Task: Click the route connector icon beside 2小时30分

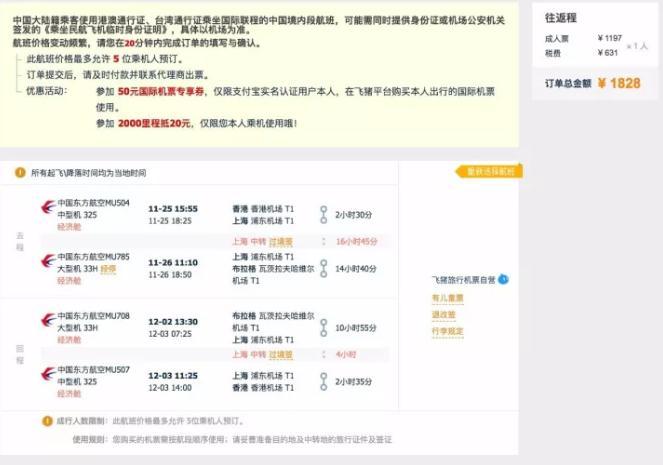Action: pos(323,215)
